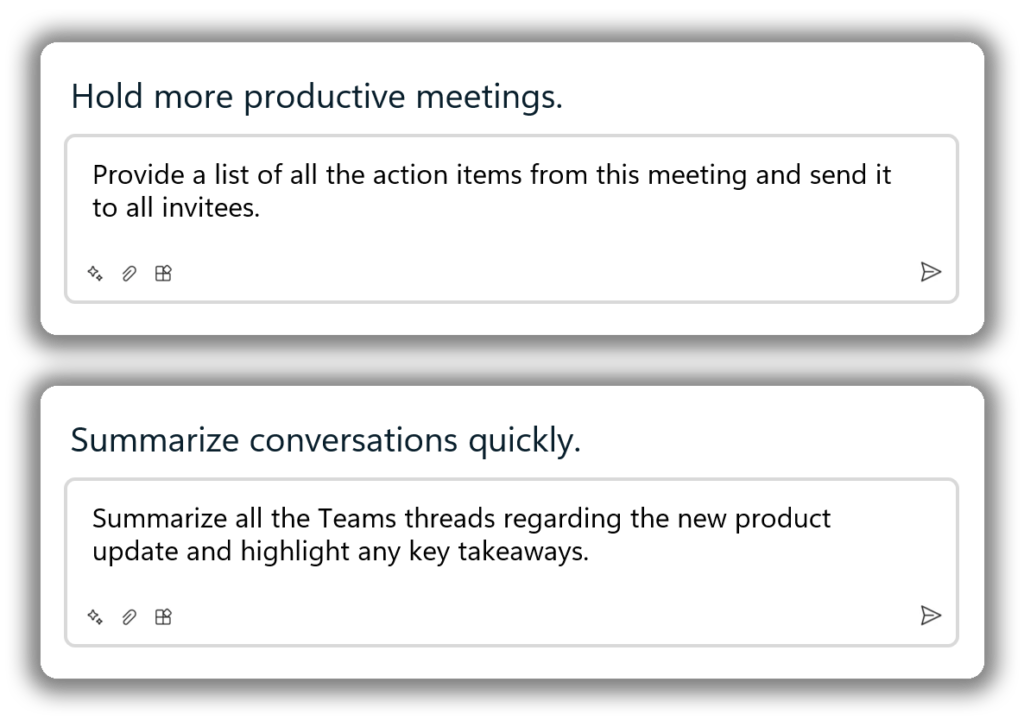Image resolution: width=1024 pixels, height=720 pixels.
Task: Open the plugins grid icon in summarize prompt box
Action: pyautogui.click(x=163, y=617)
